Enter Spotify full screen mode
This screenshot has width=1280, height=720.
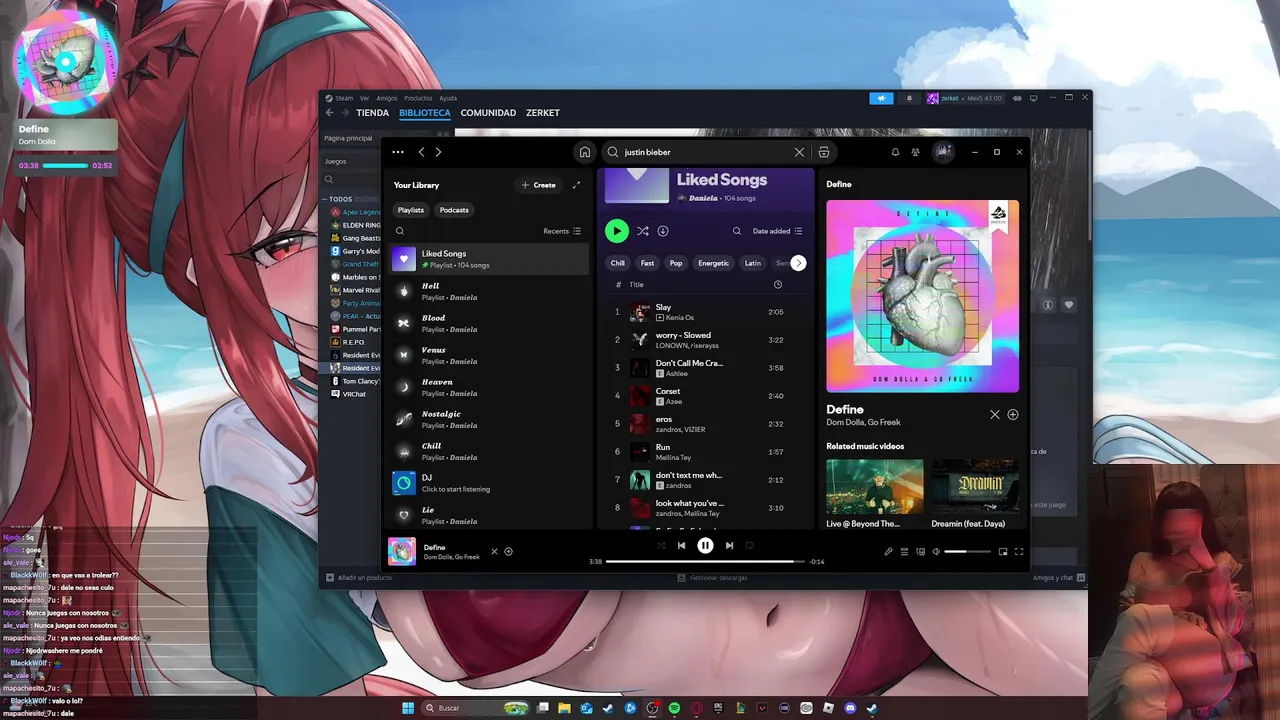[1019, 551]
